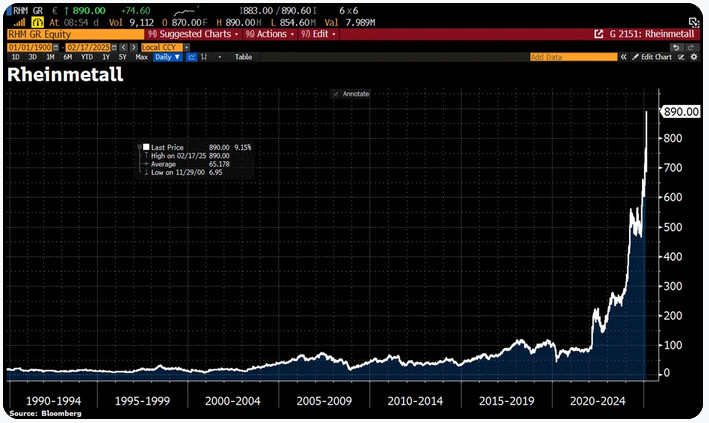Click the Local CCY currency field

pos(162,47)
